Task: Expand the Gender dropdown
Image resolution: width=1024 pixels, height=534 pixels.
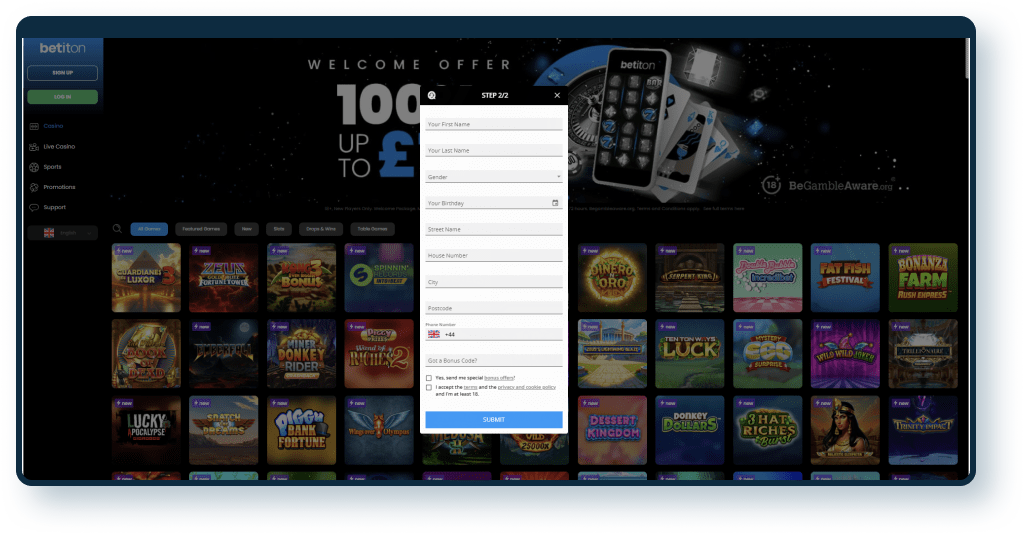Action: pyautogui.click(x=494, y=177)
